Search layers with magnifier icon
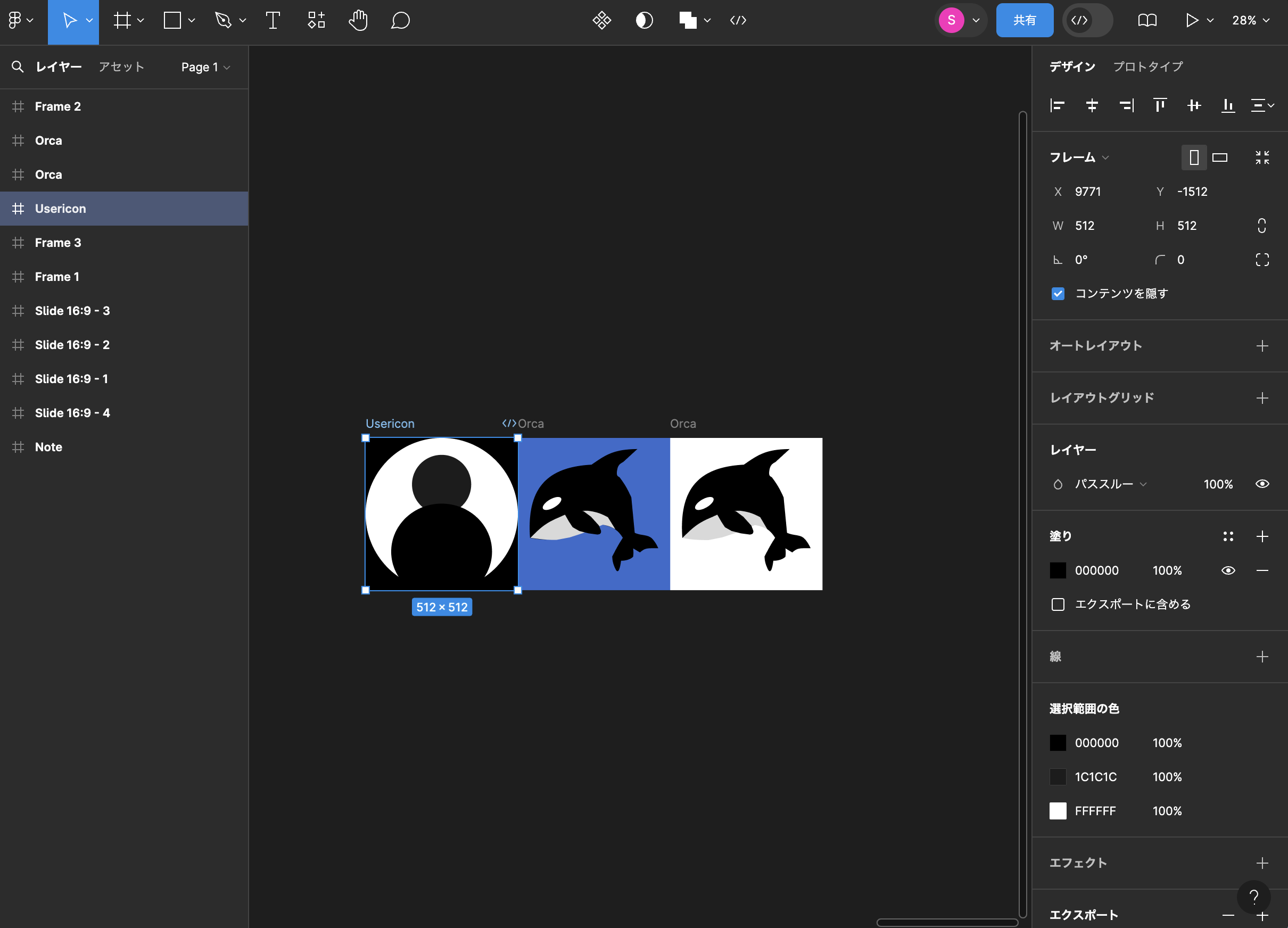The width and height of the screenshot is (1288, 928). click(x=18, y=67)
